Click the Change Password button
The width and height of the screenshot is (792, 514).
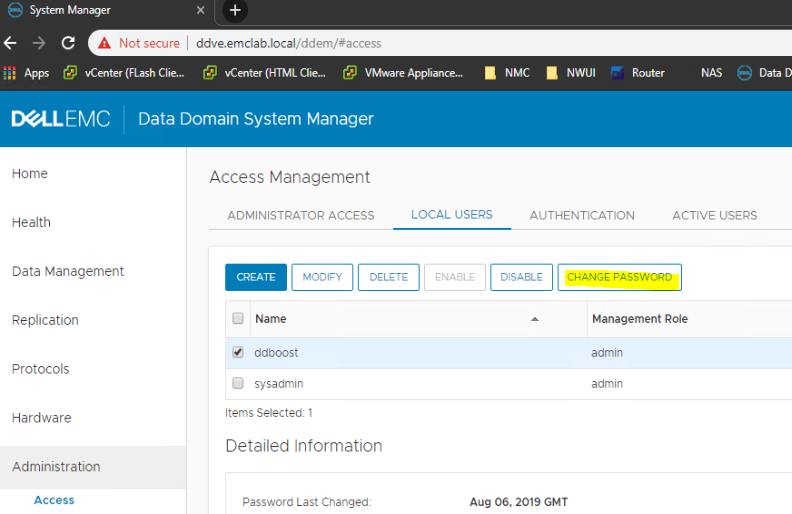tap(619, 277)
